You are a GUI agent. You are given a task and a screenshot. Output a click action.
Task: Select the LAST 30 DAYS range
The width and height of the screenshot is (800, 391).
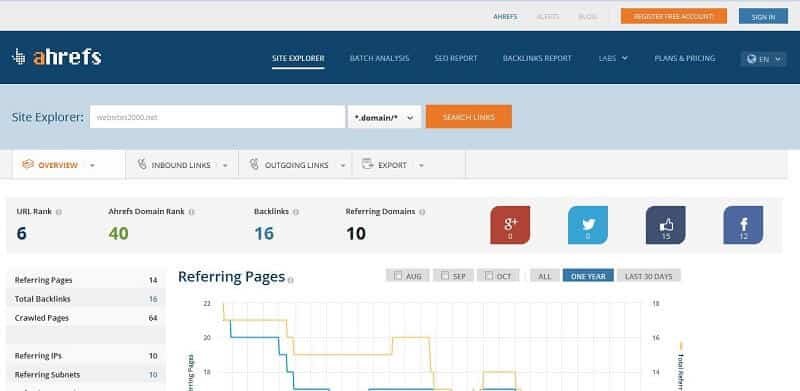click(649, 276)
